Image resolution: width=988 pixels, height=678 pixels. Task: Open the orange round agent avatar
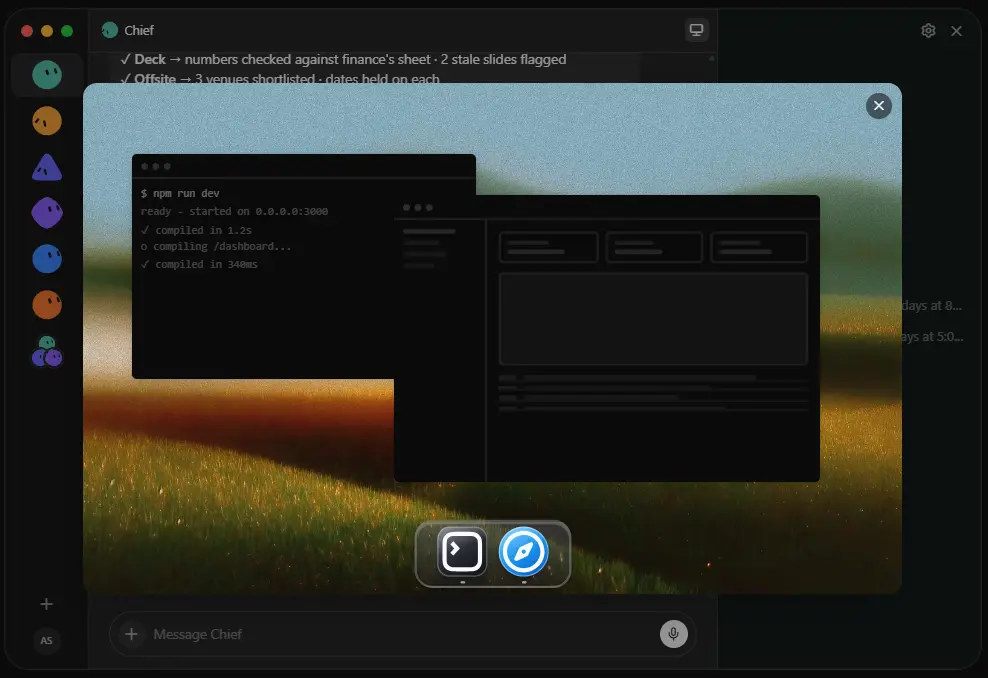[47, 305]
